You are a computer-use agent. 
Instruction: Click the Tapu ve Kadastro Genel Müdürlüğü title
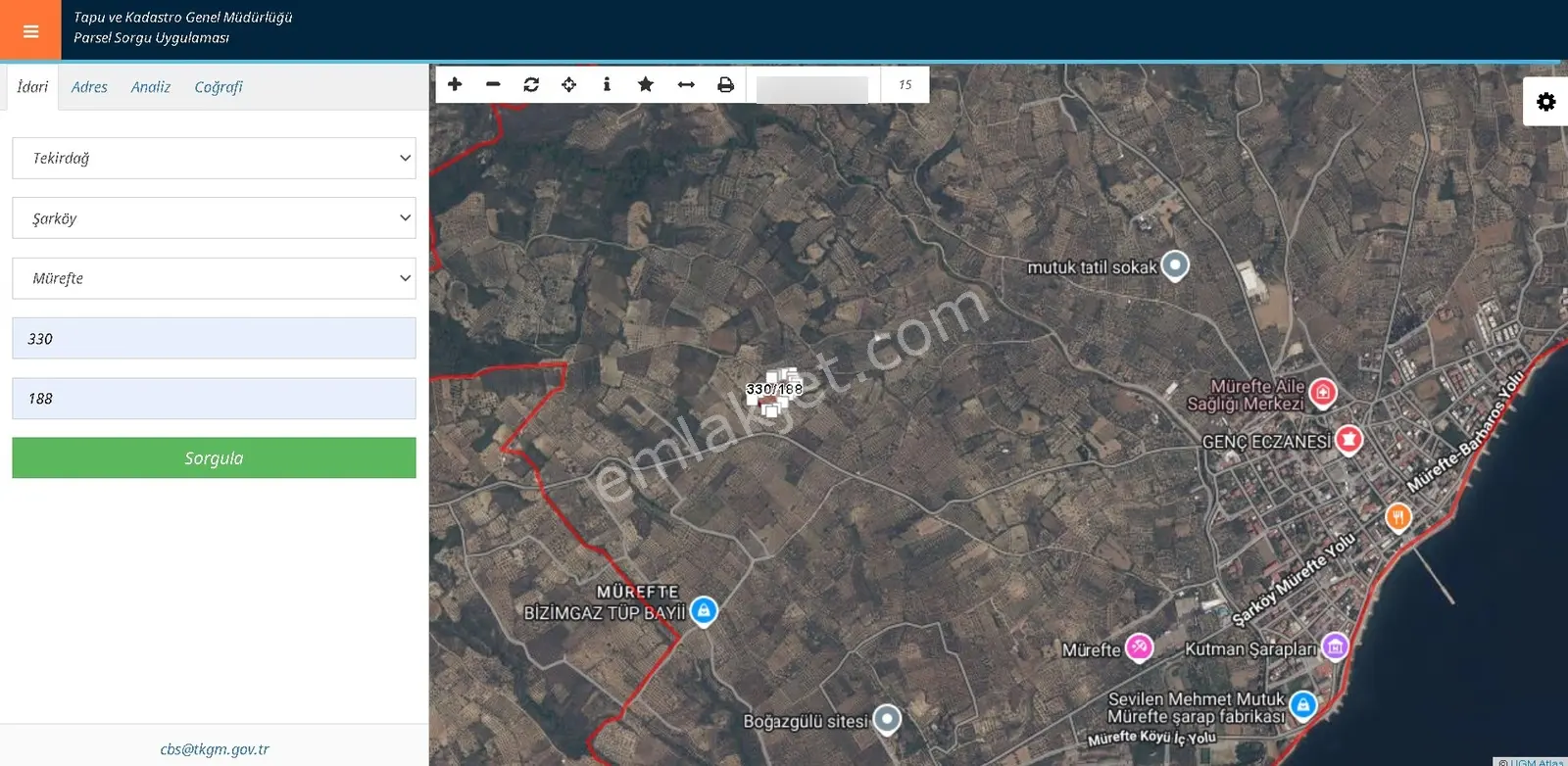(x=183, y=18)
